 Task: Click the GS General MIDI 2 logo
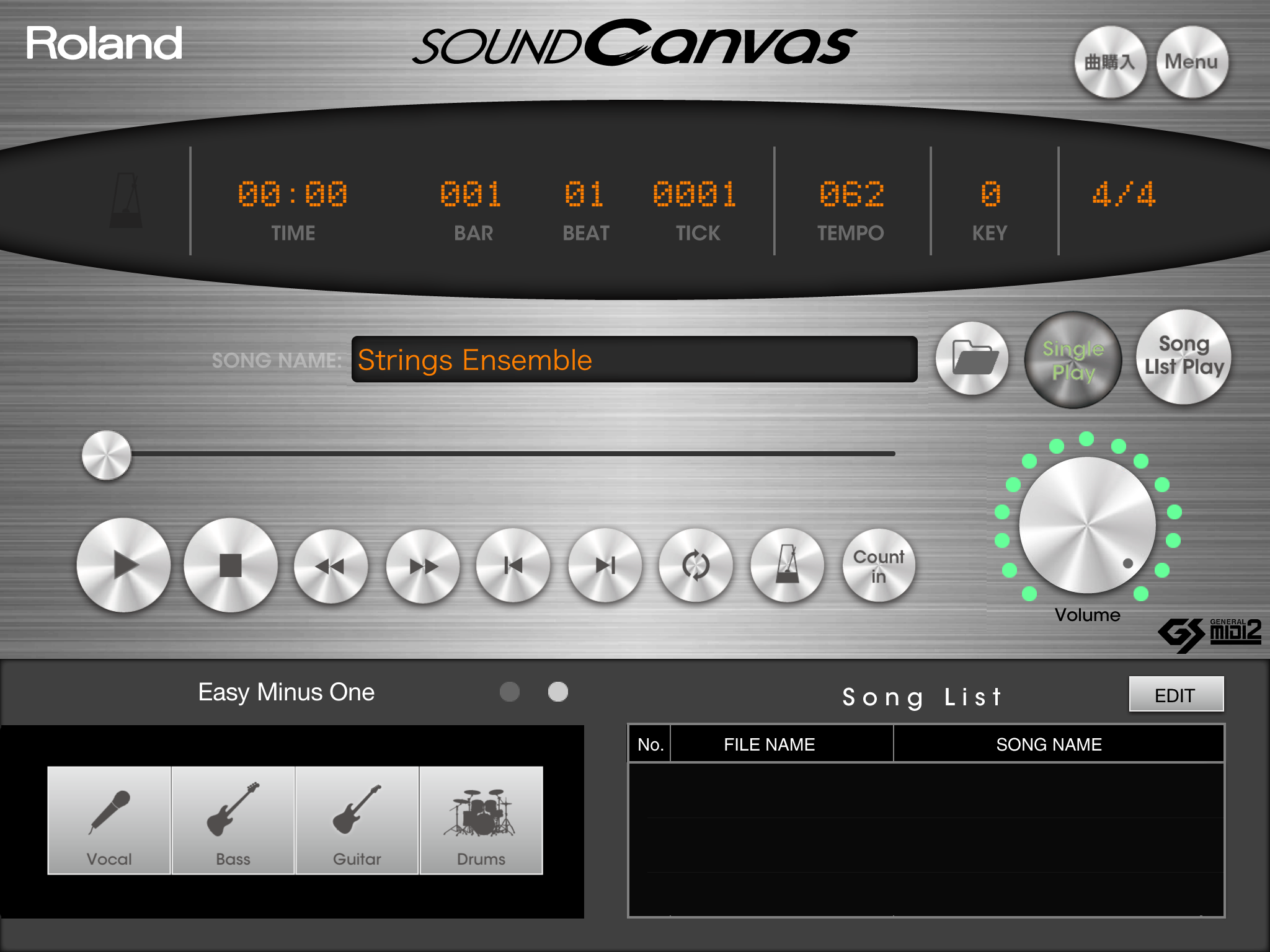[1209, 635]
